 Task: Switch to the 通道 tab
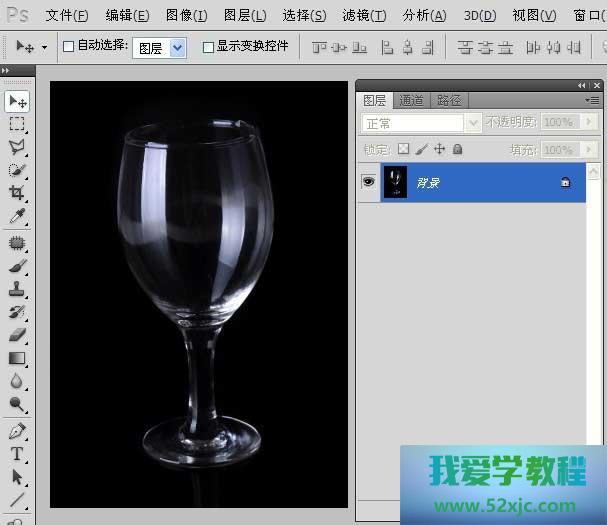click(x=411, y=100)
